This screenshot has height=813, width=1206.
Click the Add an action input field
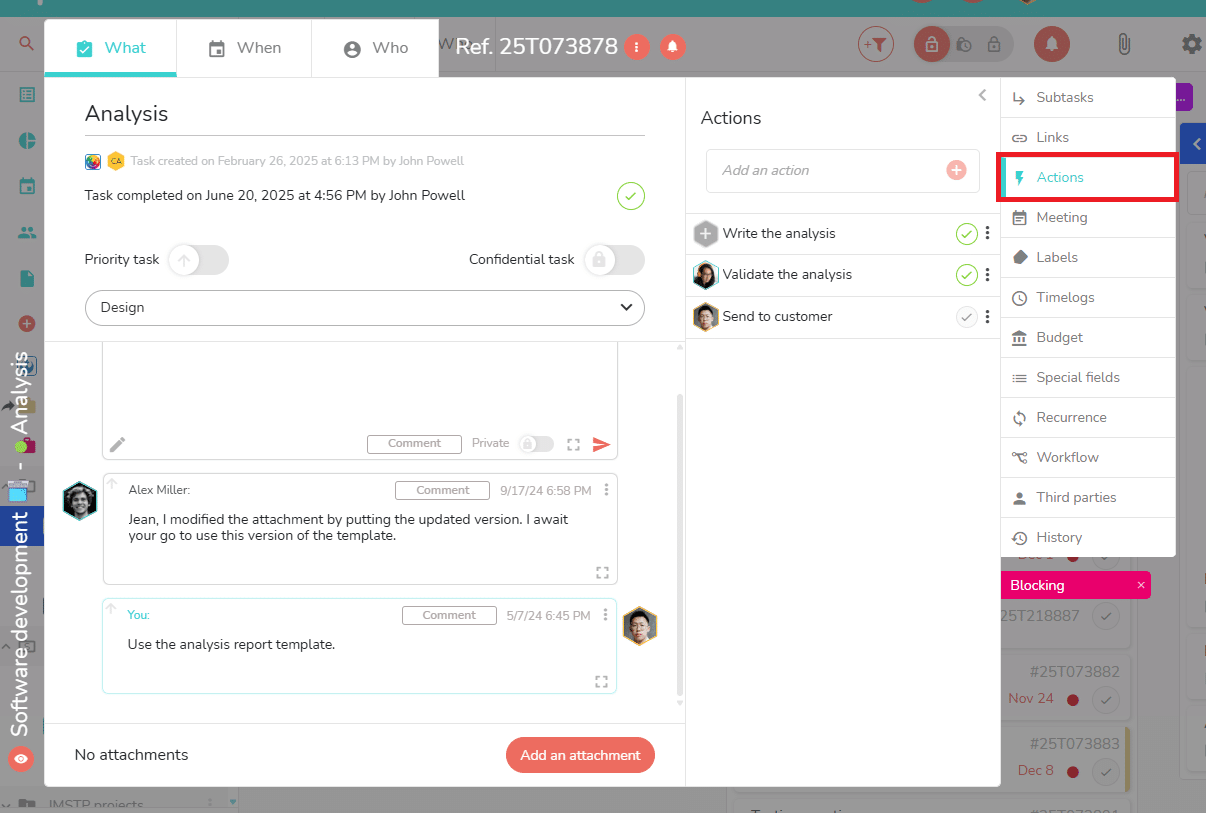(x=830, y=170)
